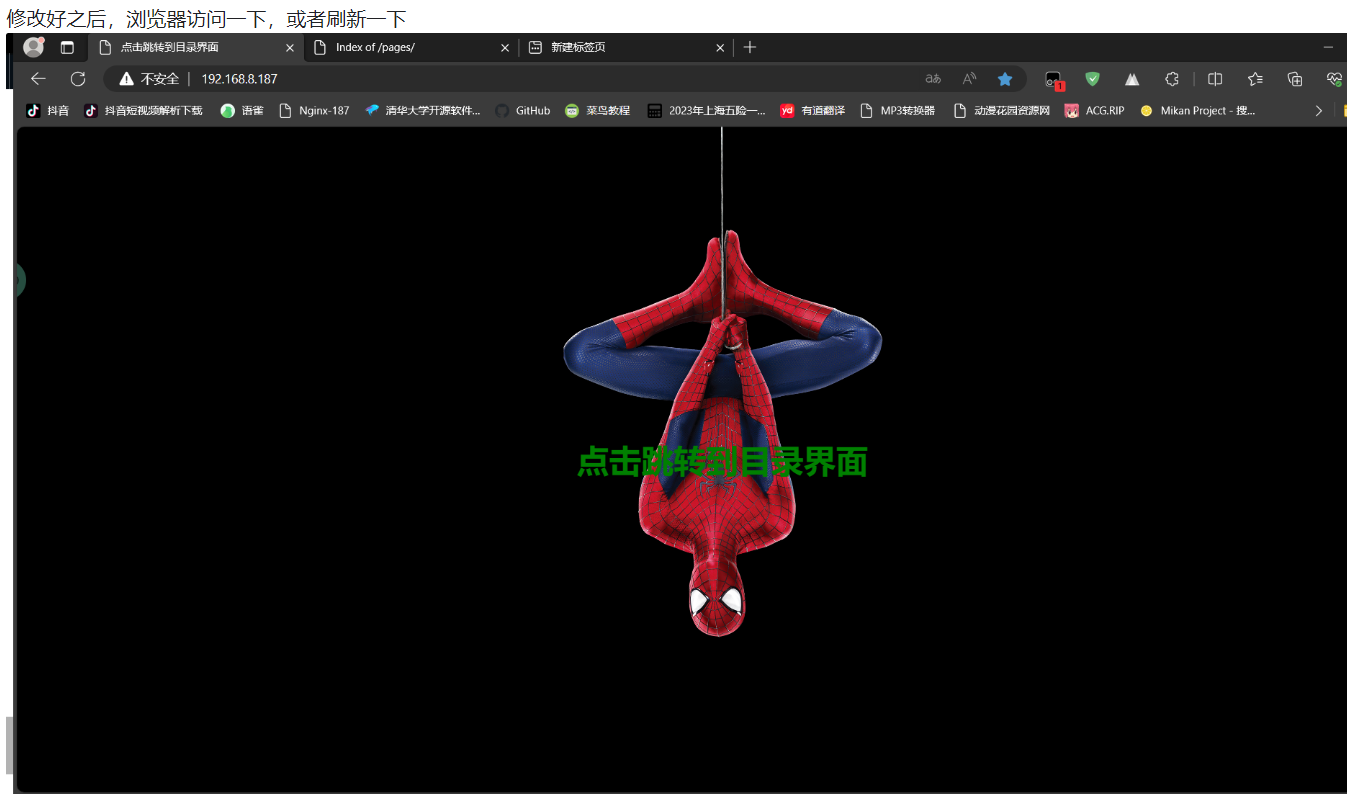Viewport: 1347px width, 794px height.
Task: Open the white triangle extension icon
Action: pyautogui.click(x=1132, y=79)
